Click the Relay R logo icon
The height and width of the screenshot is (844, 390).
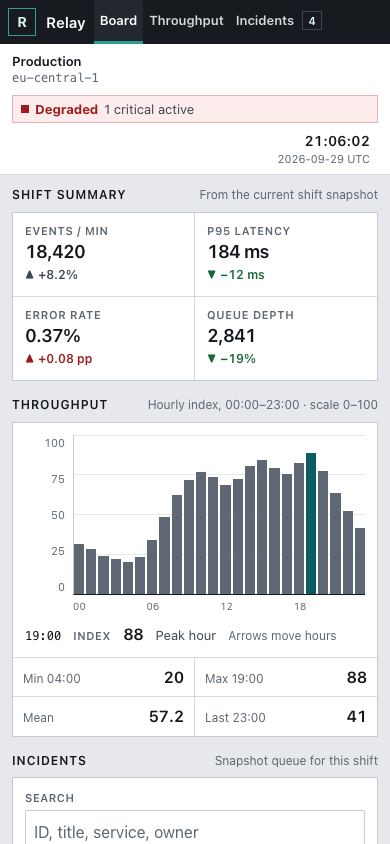point(22,22)
